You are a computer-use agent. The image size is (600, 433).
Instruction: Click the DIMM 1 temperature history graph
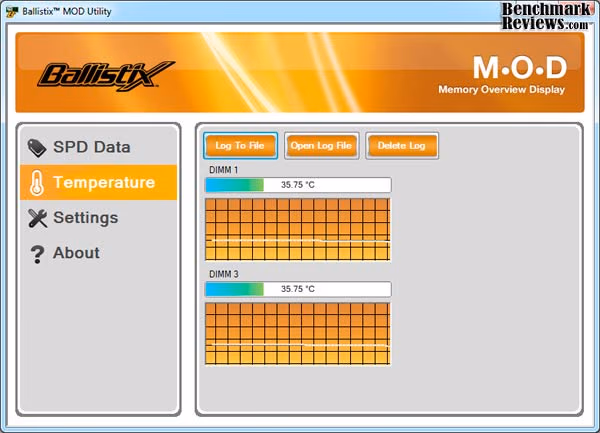point(298,229)
